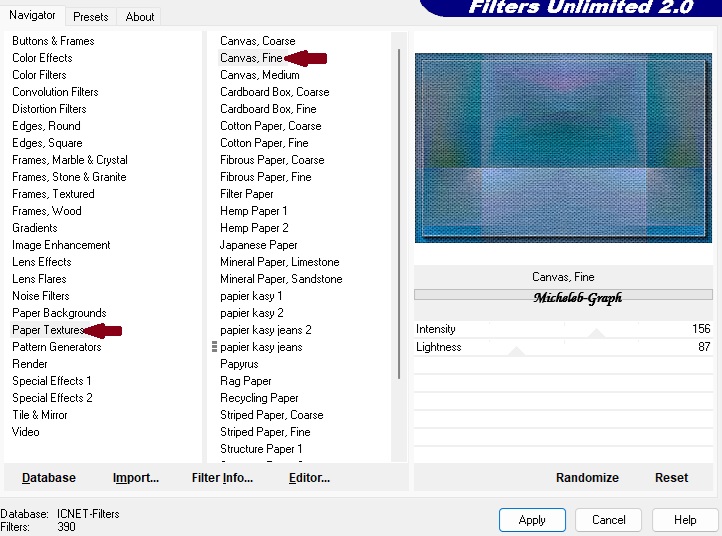Screen dimensions: 722x536
Task: Click the filter preview image
Action: pyautogui.click(x=565, y=148)
